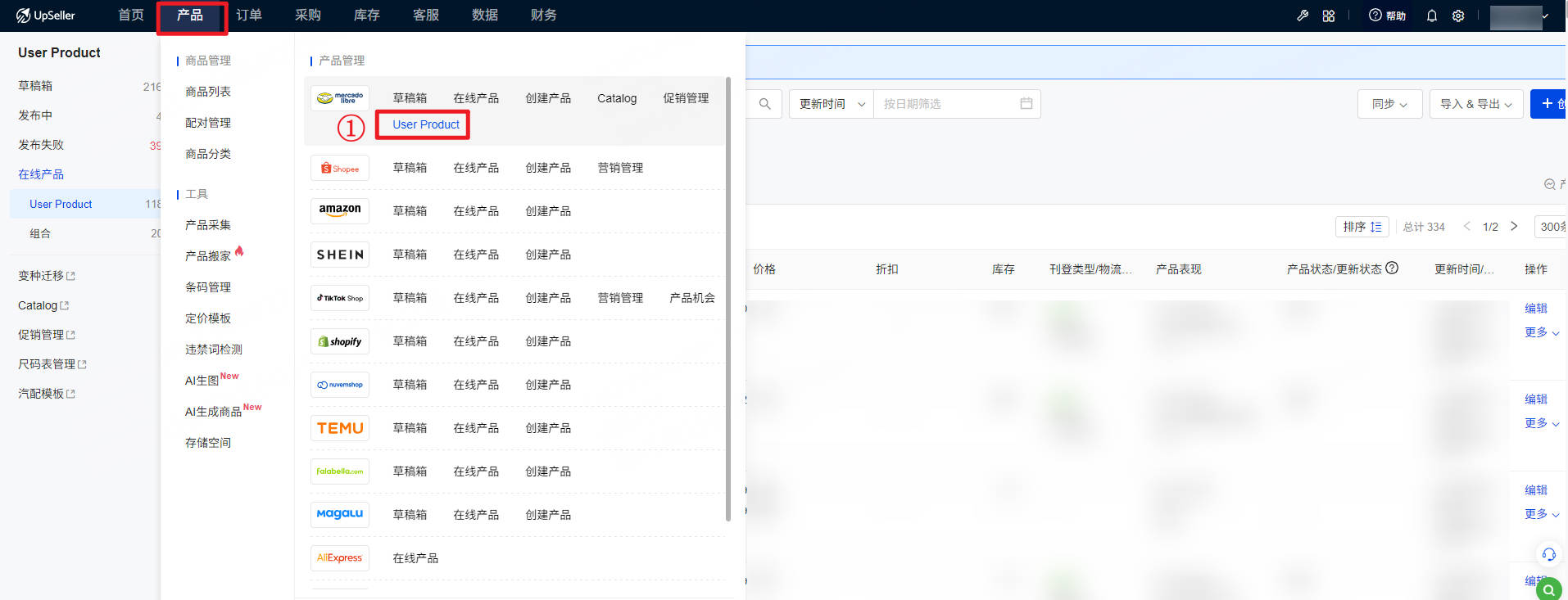
Task: Click the 按日期筛选 date input
Action: click(x=957, y=104)
